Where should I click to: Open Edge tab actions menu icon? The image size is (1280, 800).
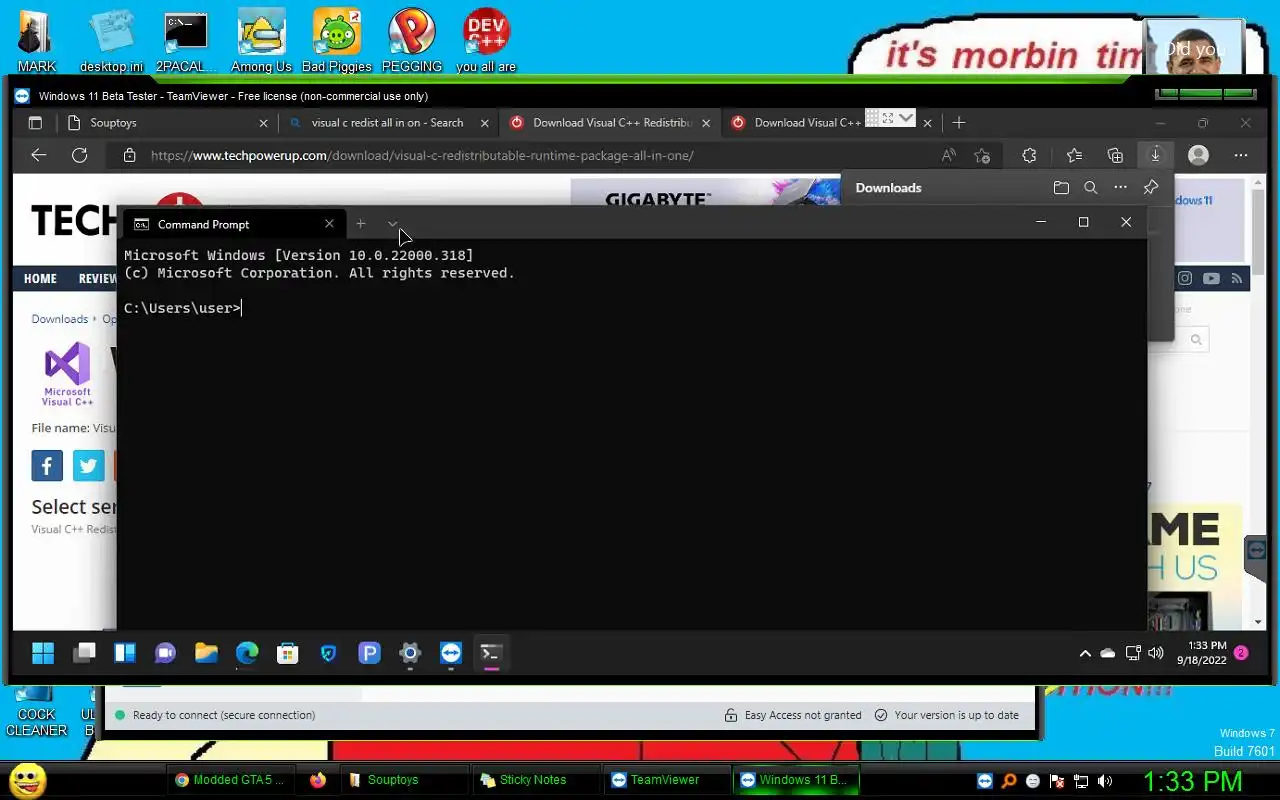(35, 123)
